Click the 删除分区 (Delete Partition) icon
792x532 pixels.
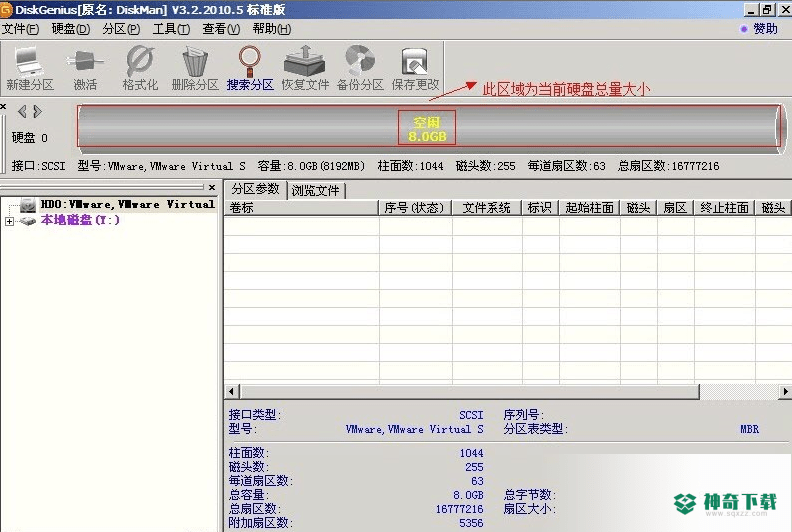tap(195, 68)
